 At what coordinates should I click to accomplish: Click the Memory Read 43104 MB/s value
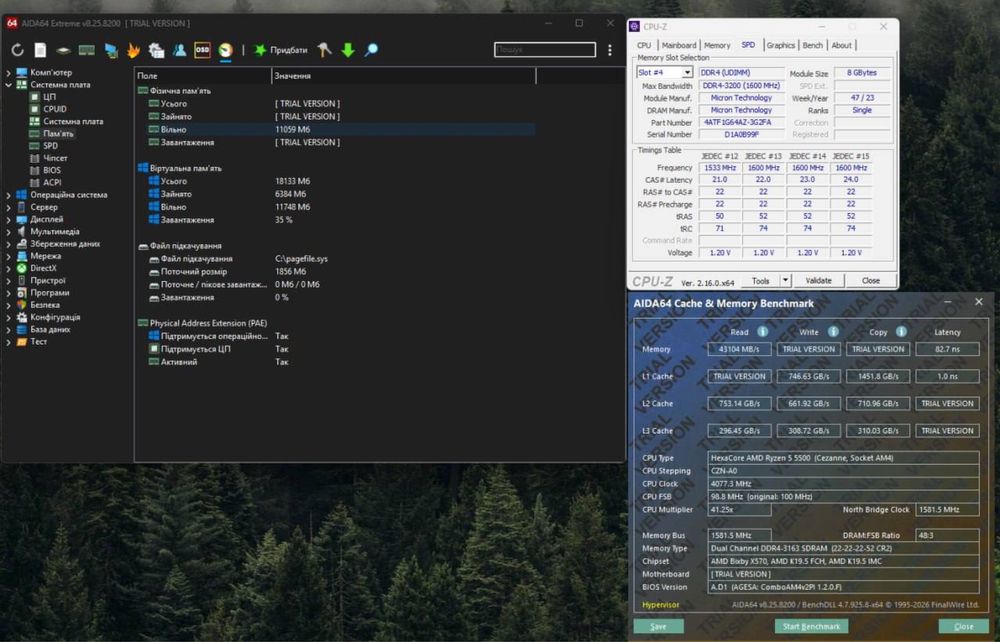(739, 349)
